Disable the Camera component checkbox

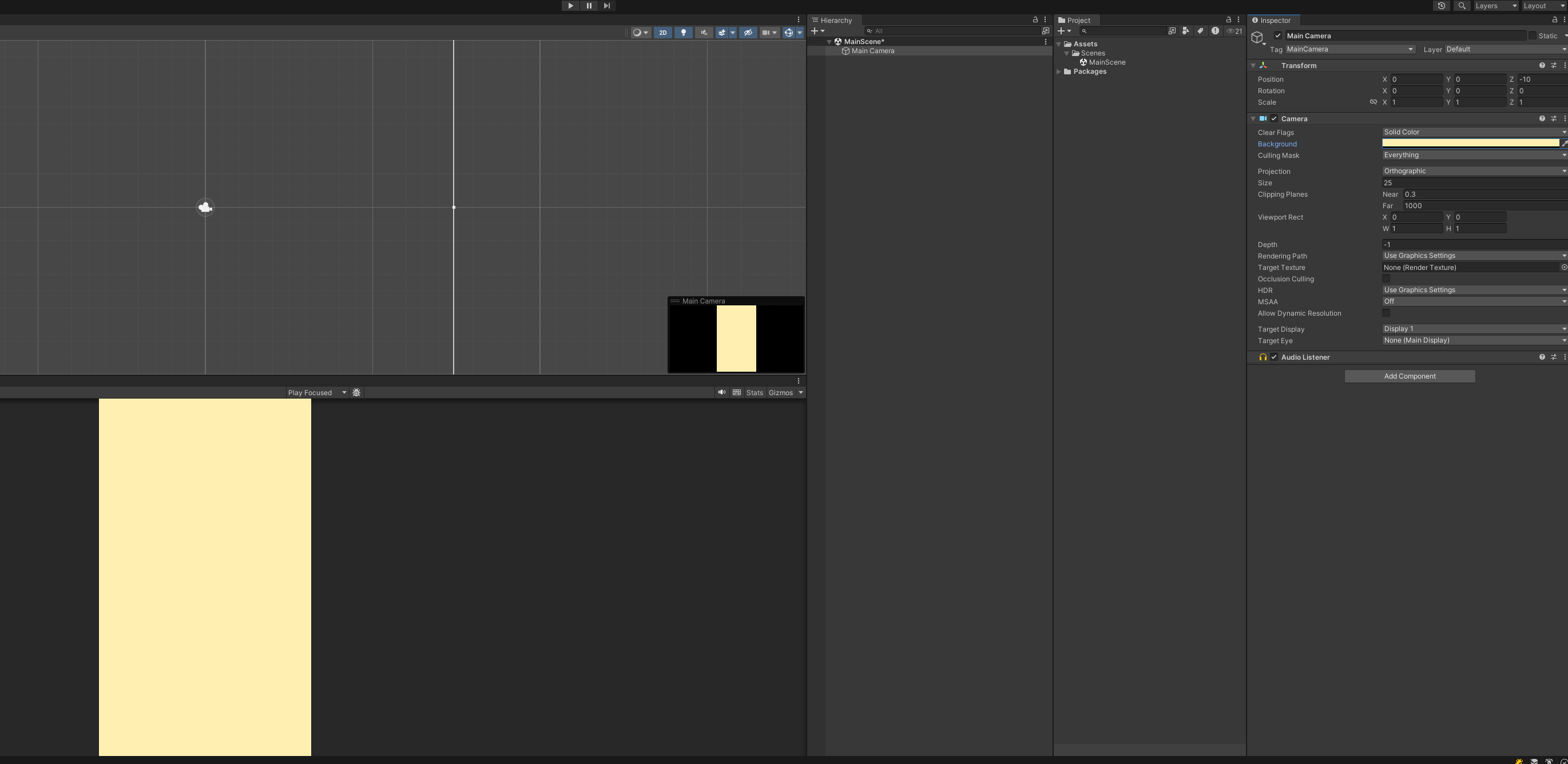tap(1274, 118)
